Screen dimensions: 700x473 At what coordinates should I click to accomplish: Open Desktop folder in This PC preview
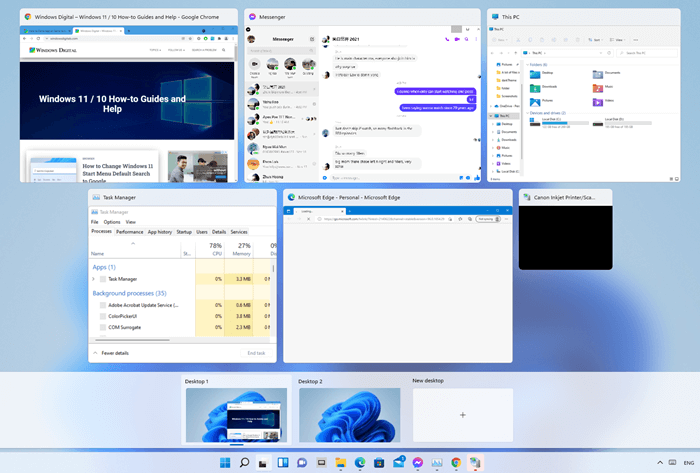click(x=542, y=75)
